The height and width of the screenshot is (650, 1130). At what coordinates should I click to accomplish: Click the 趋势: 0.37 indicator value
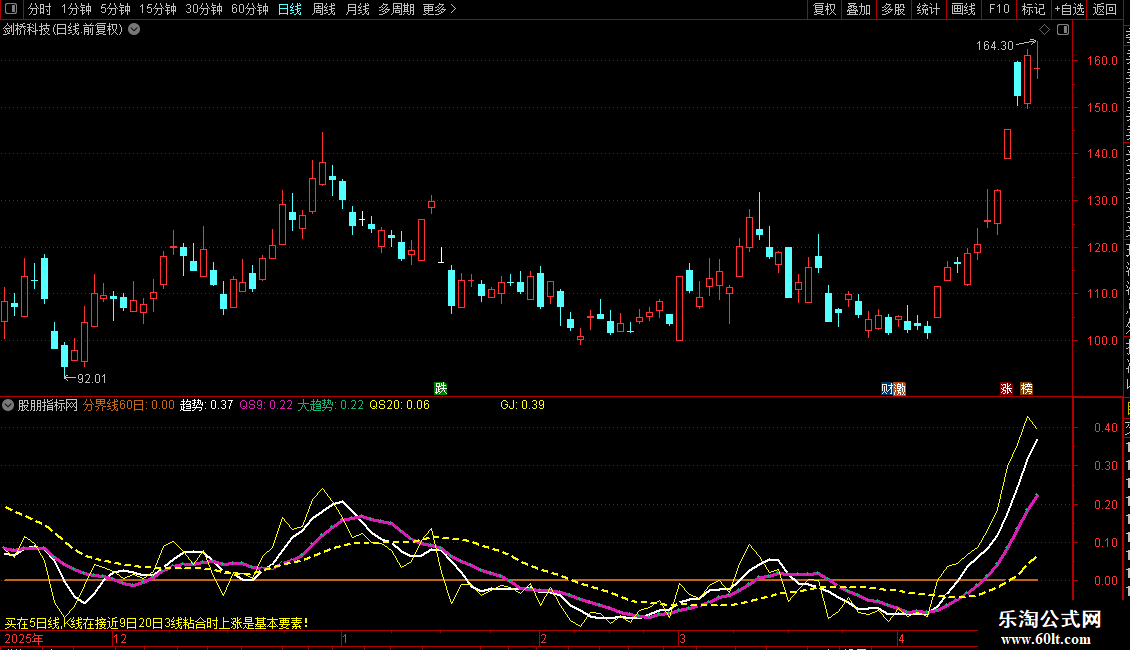point(206,405)
